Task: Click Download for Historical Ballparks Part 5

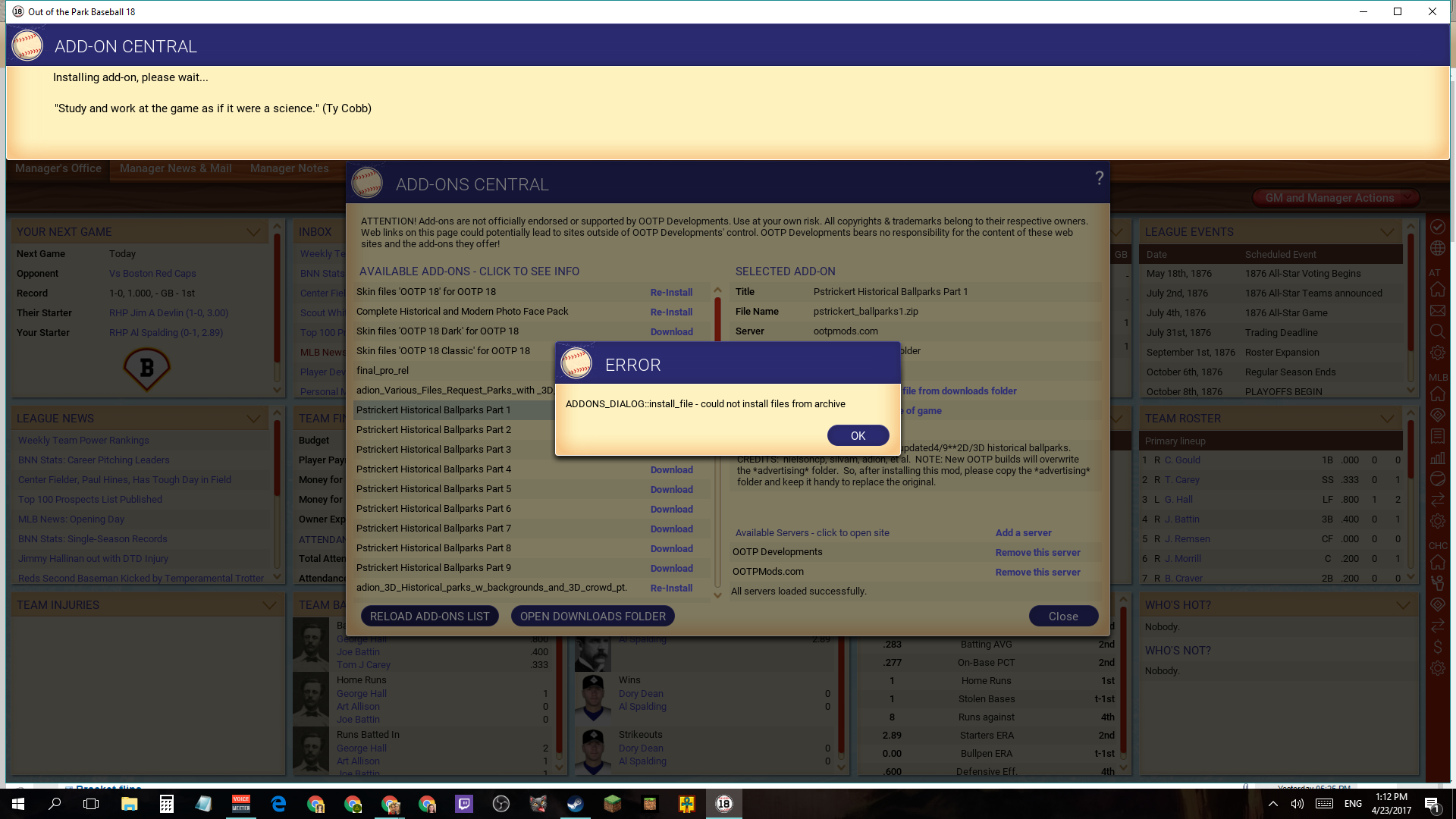Action: 671,489
